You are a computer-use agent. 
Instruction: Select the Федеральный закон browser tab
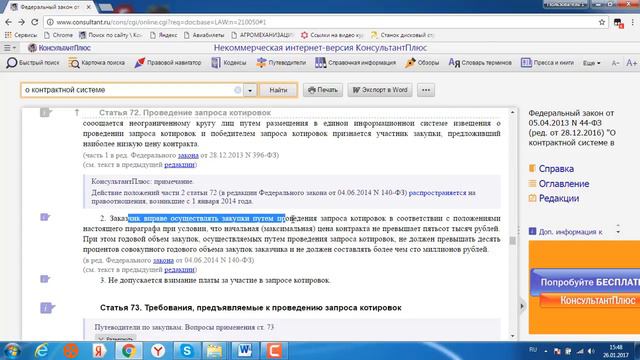click(x=50, y=7)
